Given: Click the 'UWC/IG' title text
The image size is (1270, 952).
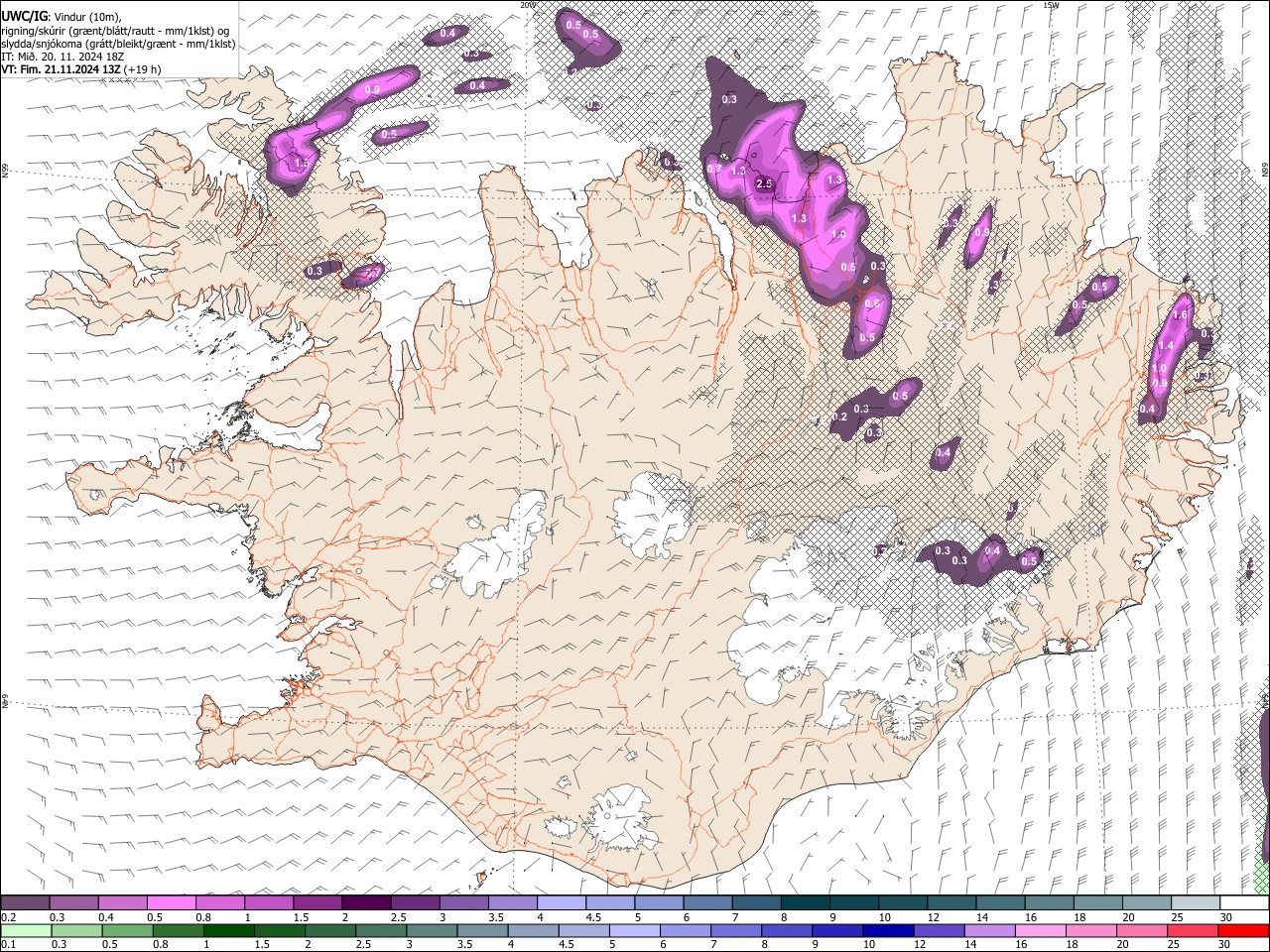Looking at the screenshot, I should (24, 16).
